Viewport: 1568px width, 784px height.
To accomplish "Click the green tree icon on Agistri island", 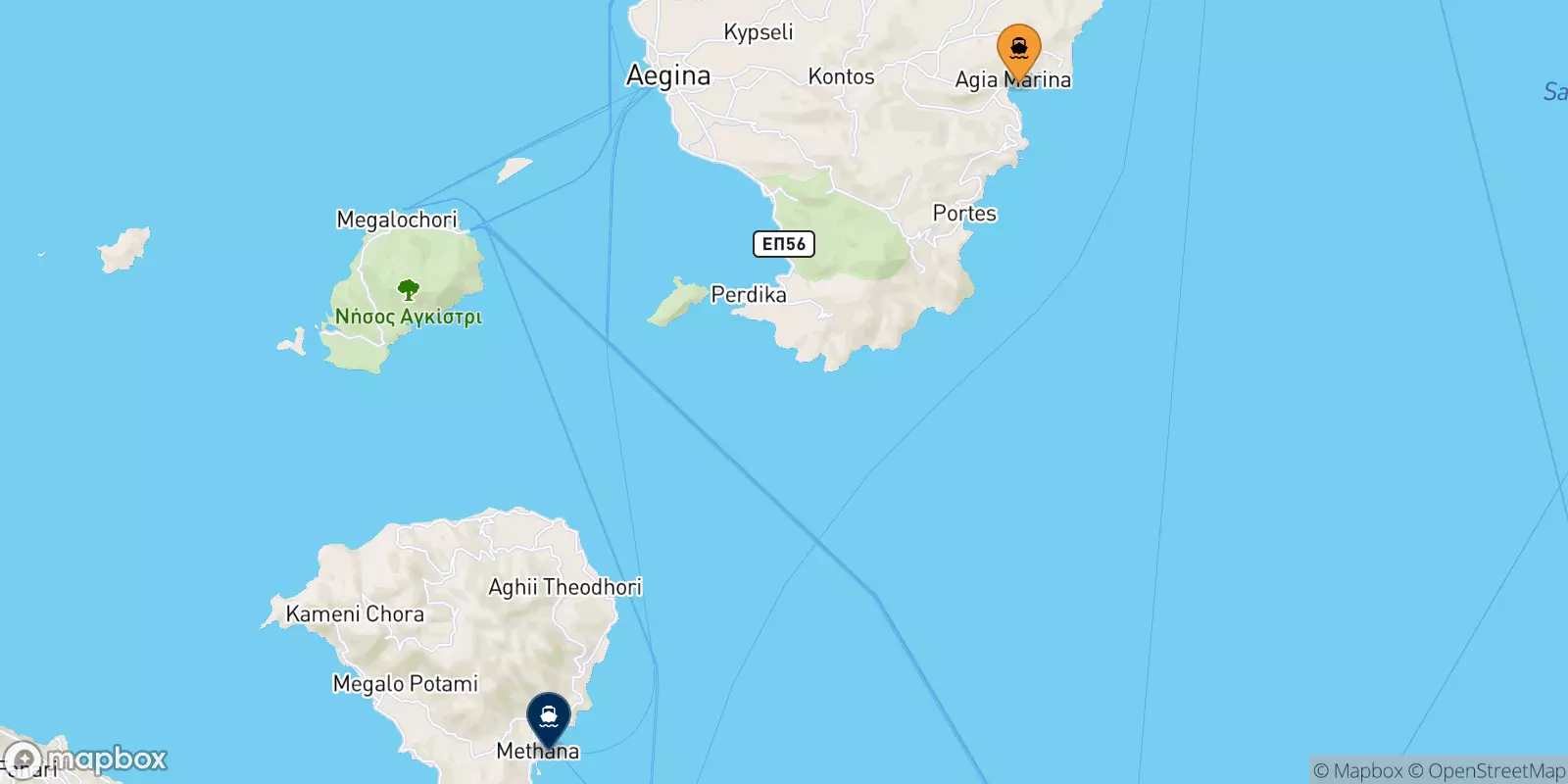I will click(x=409, y=289).
